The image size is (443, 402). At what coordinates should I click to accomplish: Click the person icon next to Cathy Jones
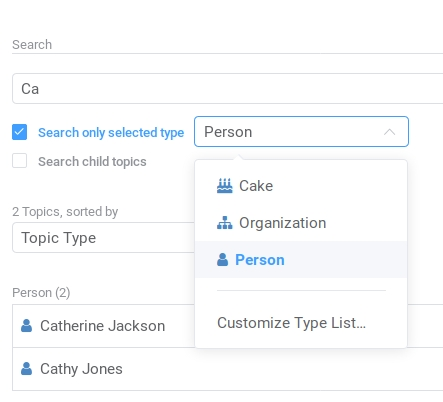point(26,369)
